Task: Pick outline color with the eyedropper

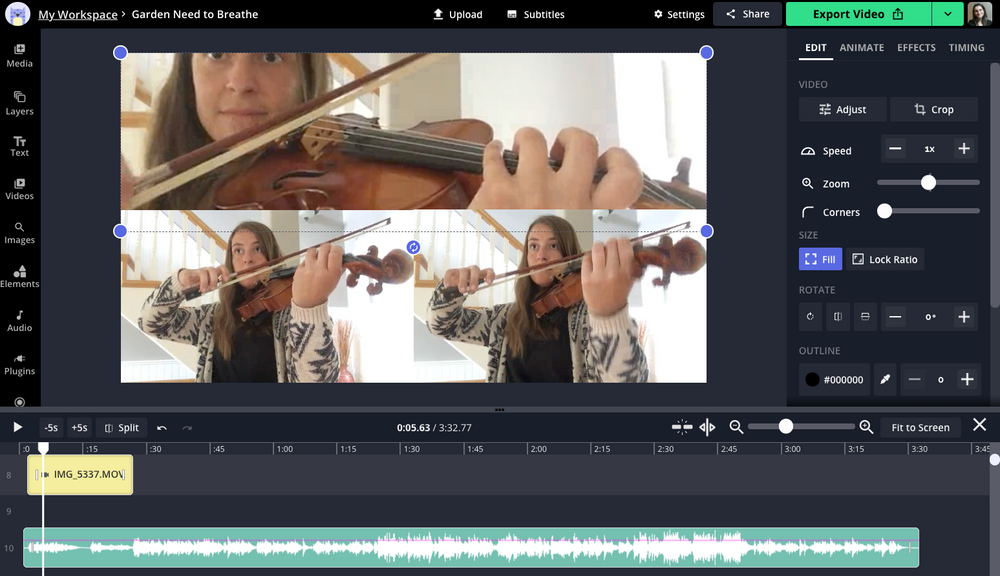Action: coord(885,379)
